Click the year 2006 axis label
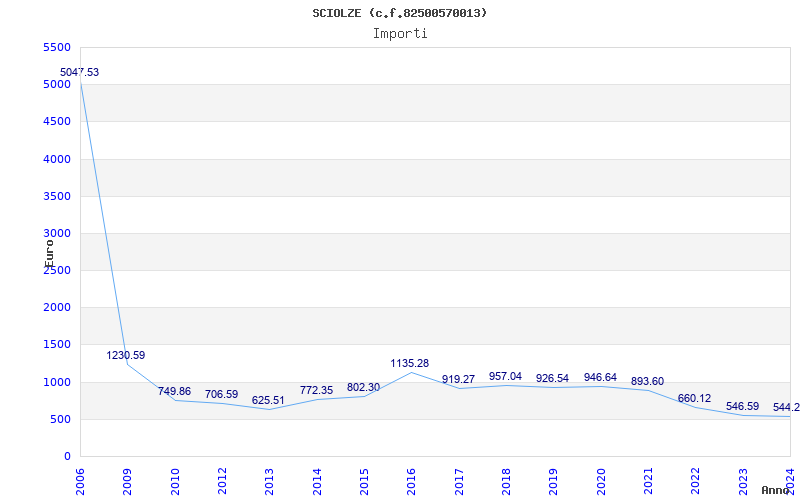The width and height of the screenshot is (800, 500). click(x=80, y=481)
